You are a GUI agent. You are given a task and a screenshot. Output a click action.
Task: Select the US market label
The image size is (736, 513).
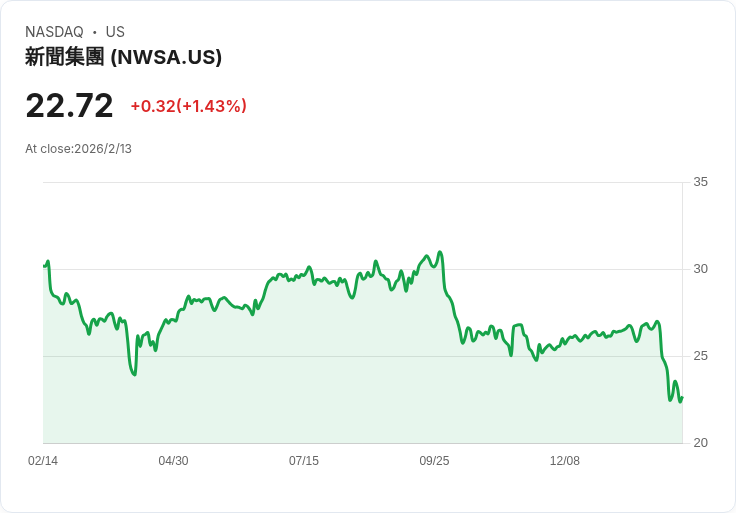click(115, 32)
